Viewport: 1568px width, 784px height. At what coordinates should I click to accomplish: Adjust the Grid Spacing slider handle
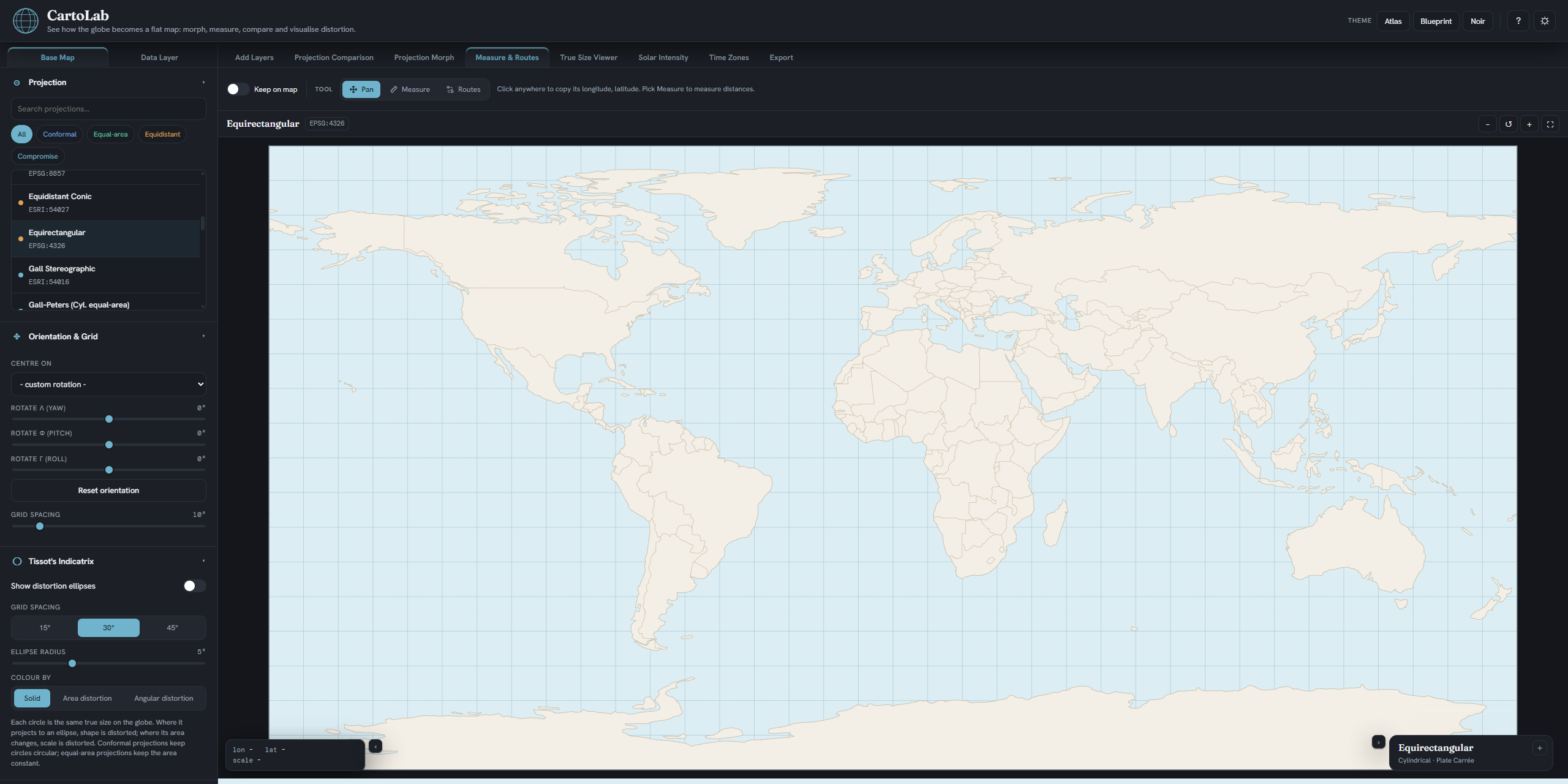(x=40, y=526)
